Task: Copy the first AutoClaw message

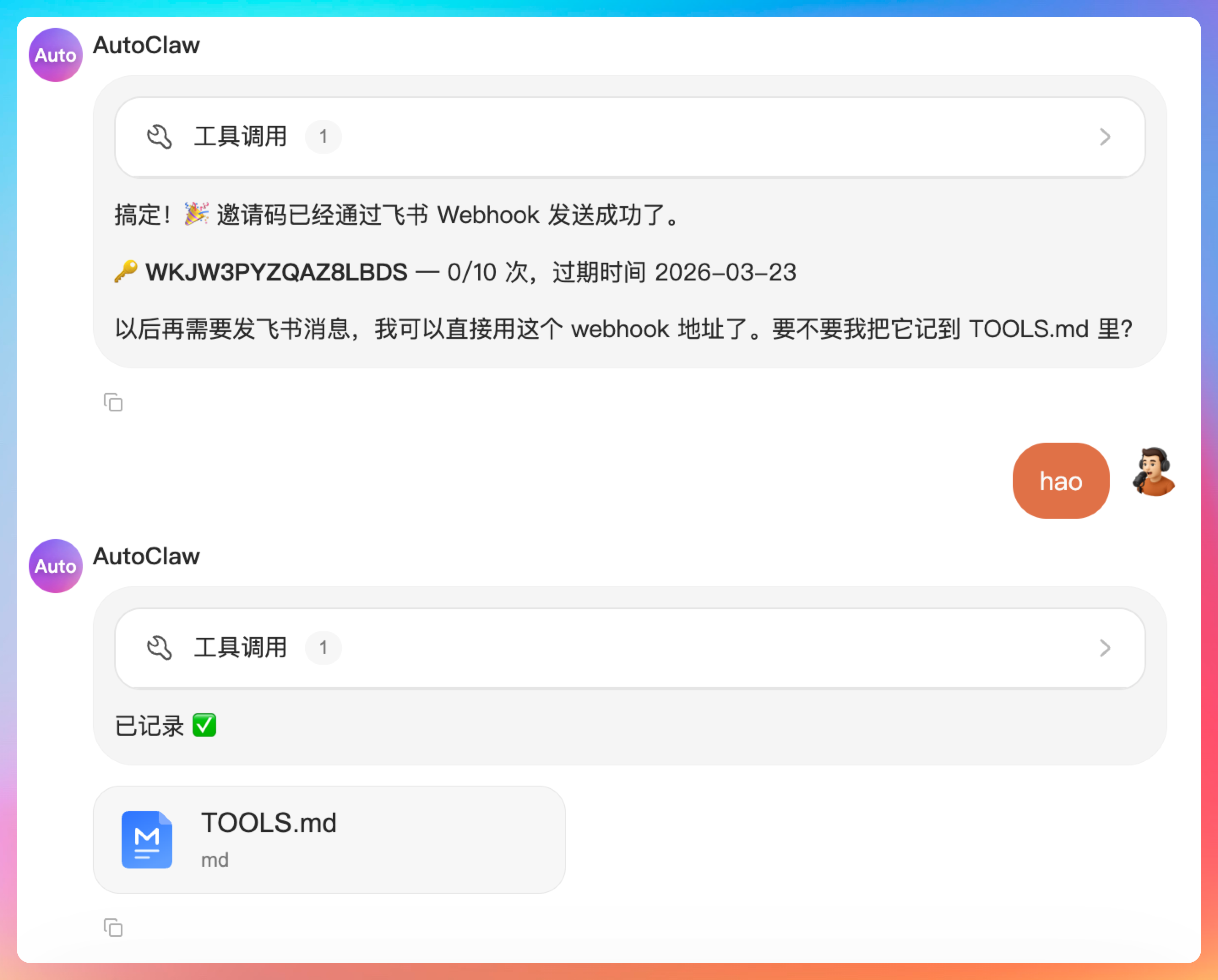Action: pyautogui.click(x=113, y=403)
